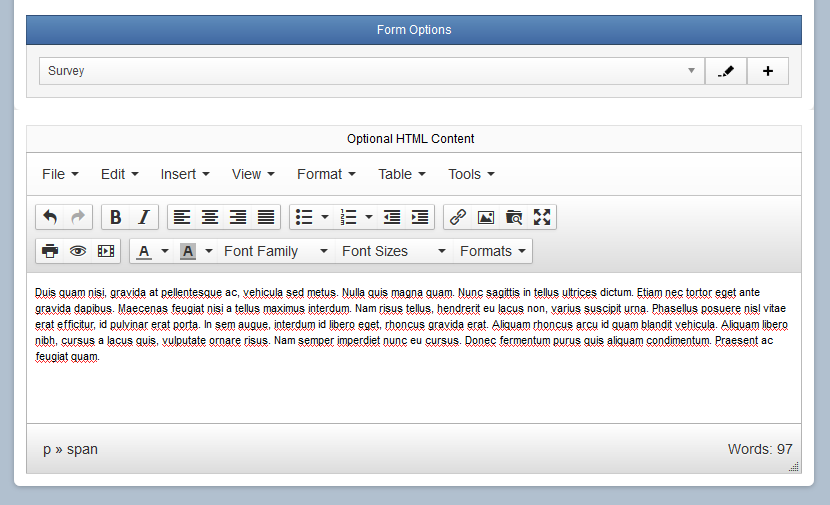Click the plus button to add form
Viewport: 830px width, 505px height.
click(768, 71)
